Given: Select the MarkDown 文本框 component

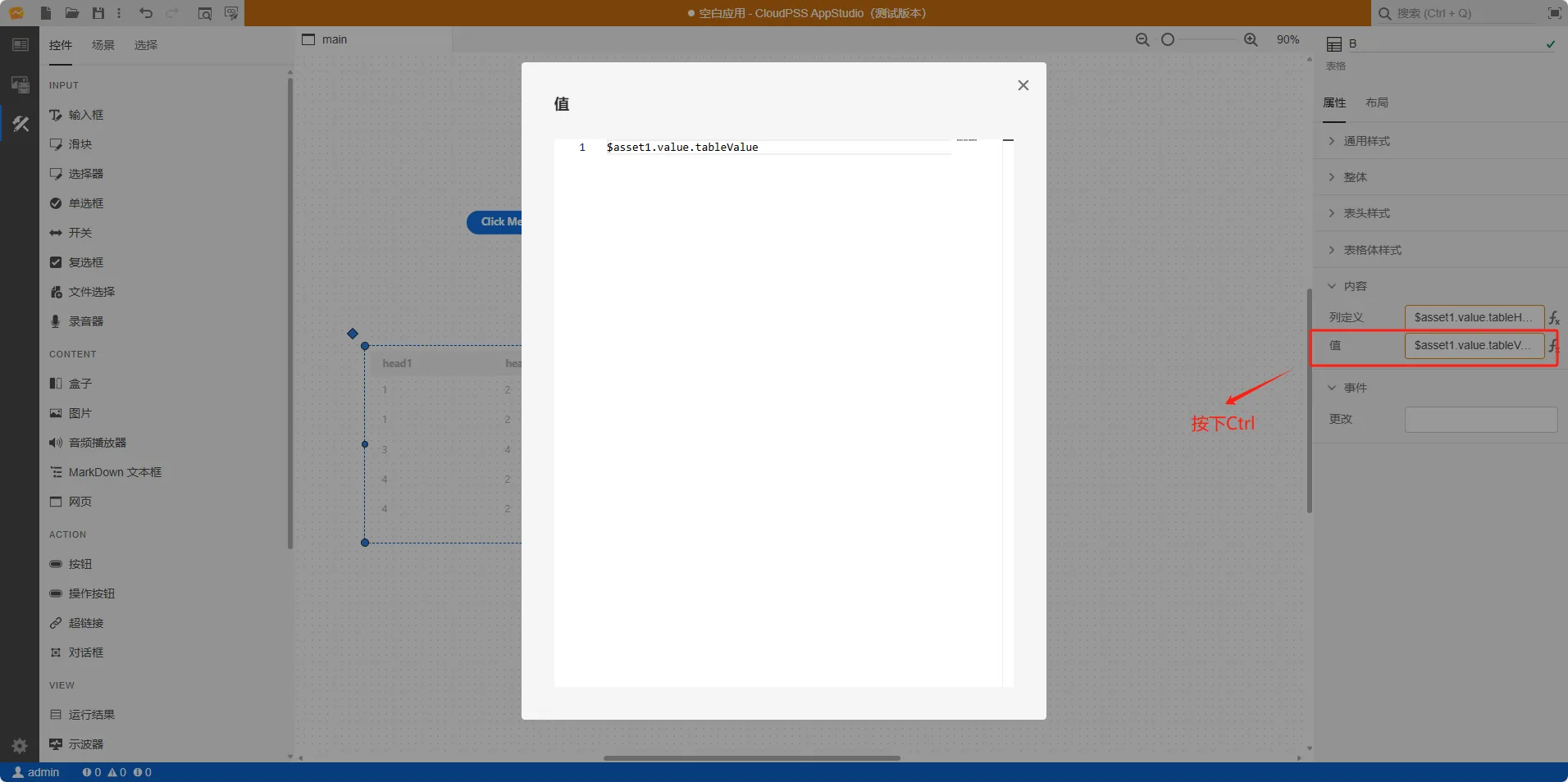Looking at the screenshot, I should pyautogui.click(x=115, y=472).
